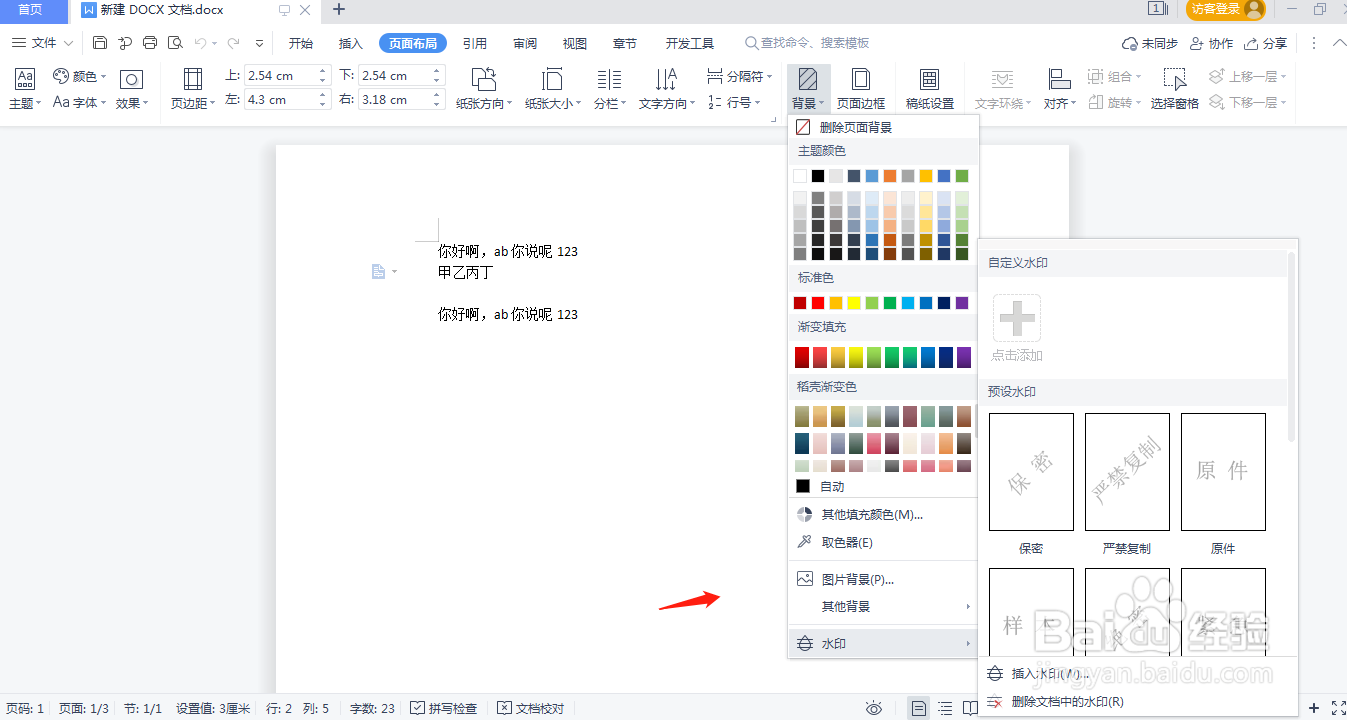Viewport: 1347px width, 720px height.
Task: Open the 分栏 columns button
Action: [x=610, y=88]
